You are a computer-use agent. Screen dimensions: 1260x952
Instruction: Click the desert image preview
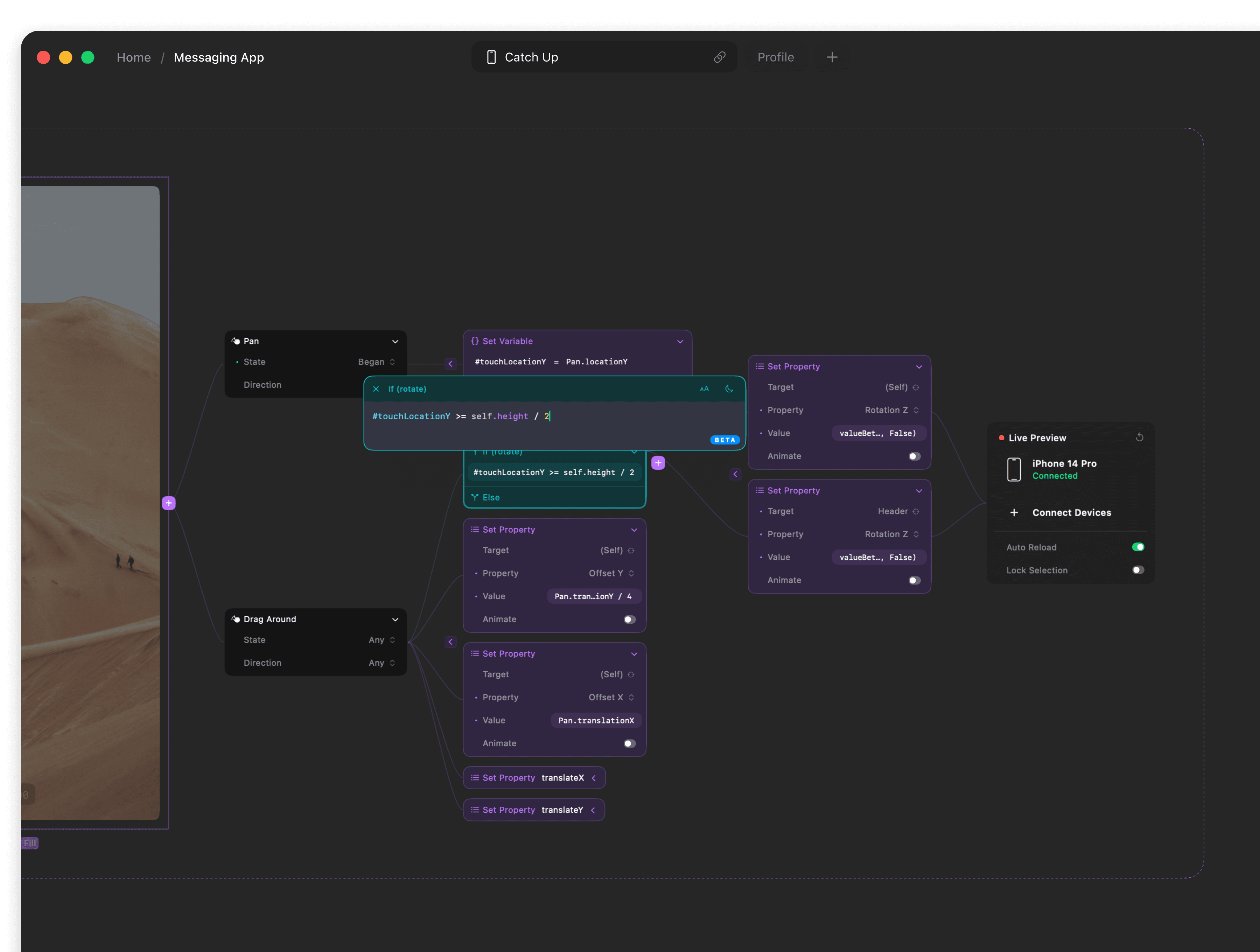pos(90,503)
